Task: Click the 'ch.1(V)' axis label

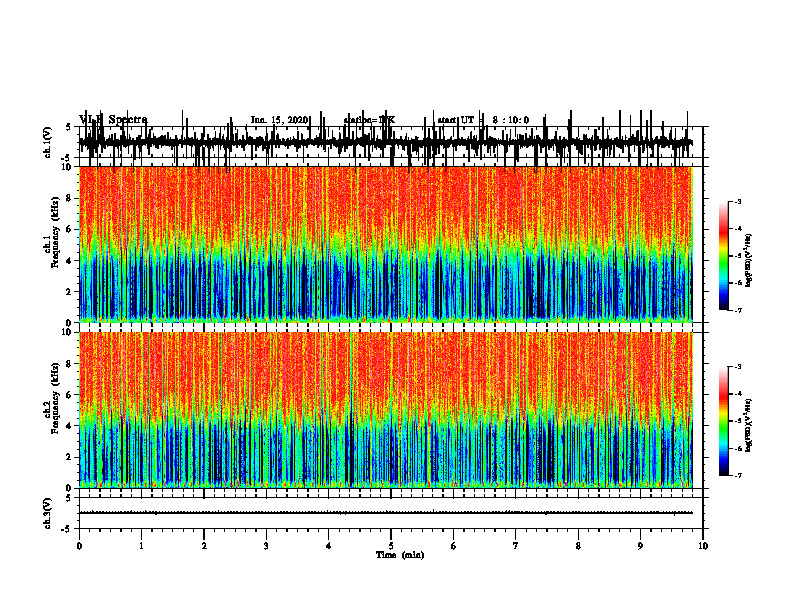Action: pyautogui.click(x=48, y=142)
